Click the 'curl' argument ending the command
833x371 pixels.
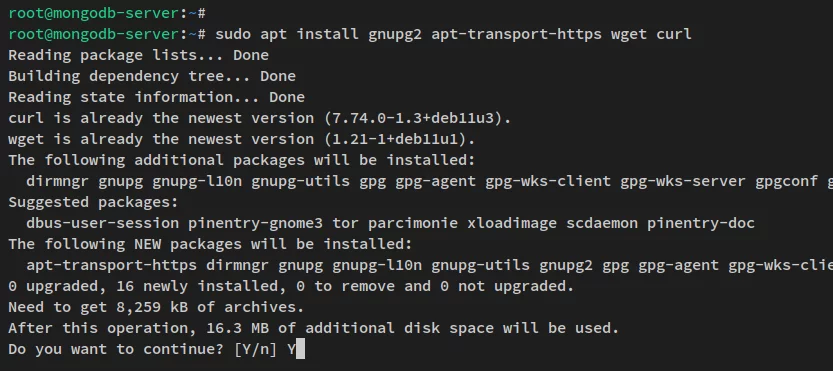tap(674, 35)
